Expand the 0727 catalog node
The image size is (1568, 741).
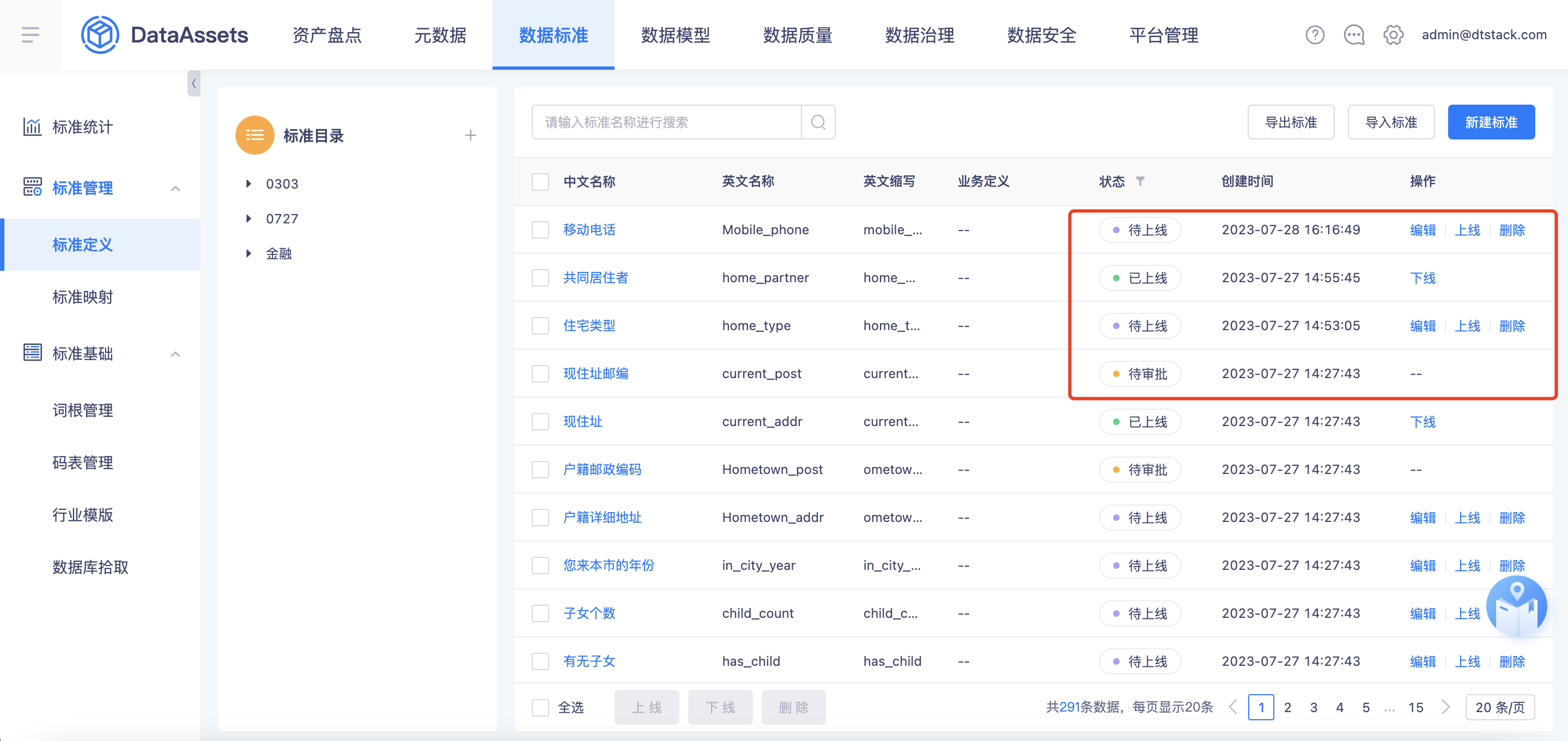[248, 218]
